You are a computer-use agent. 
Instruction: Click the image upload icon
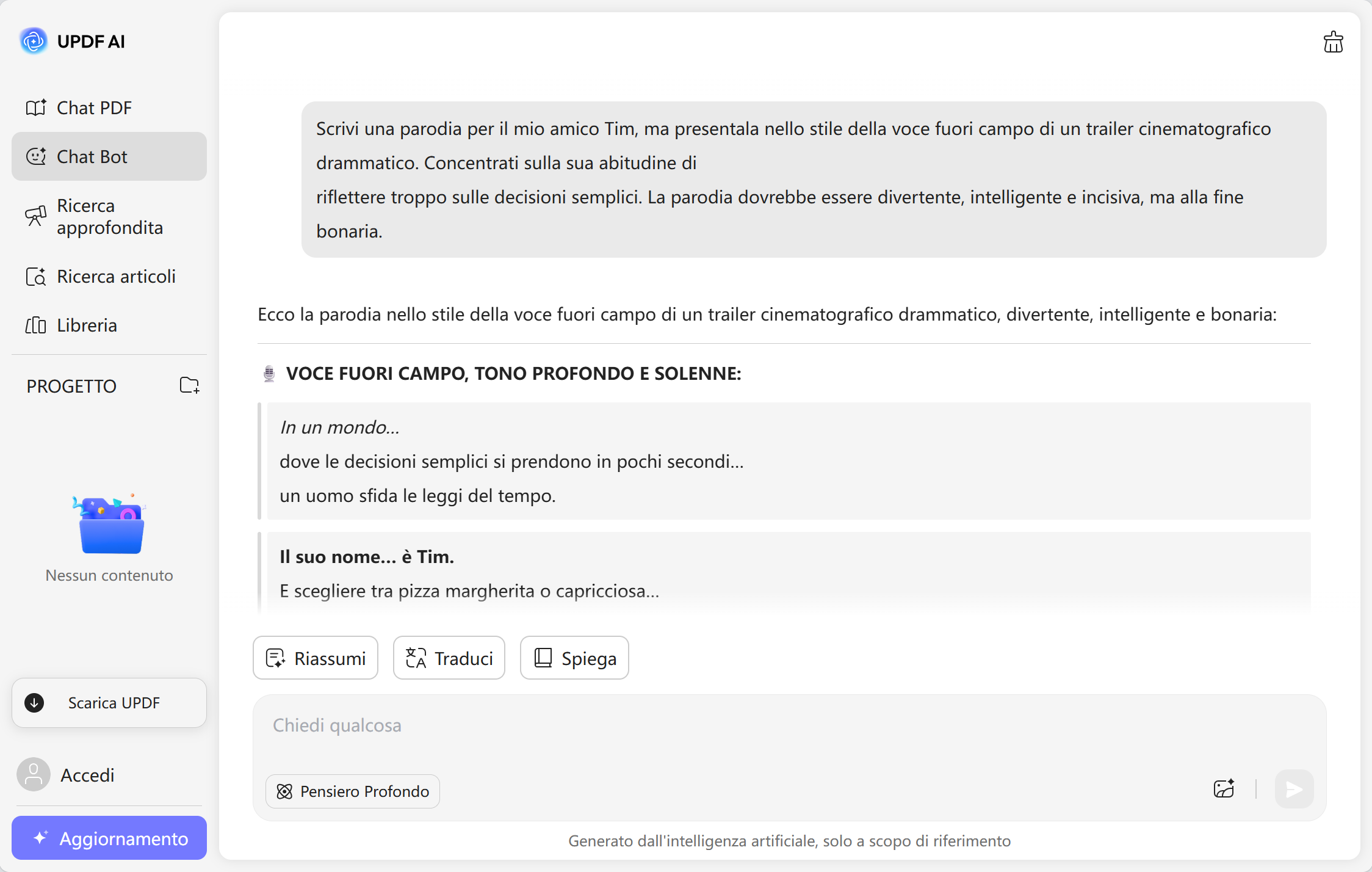(1224, 789)
